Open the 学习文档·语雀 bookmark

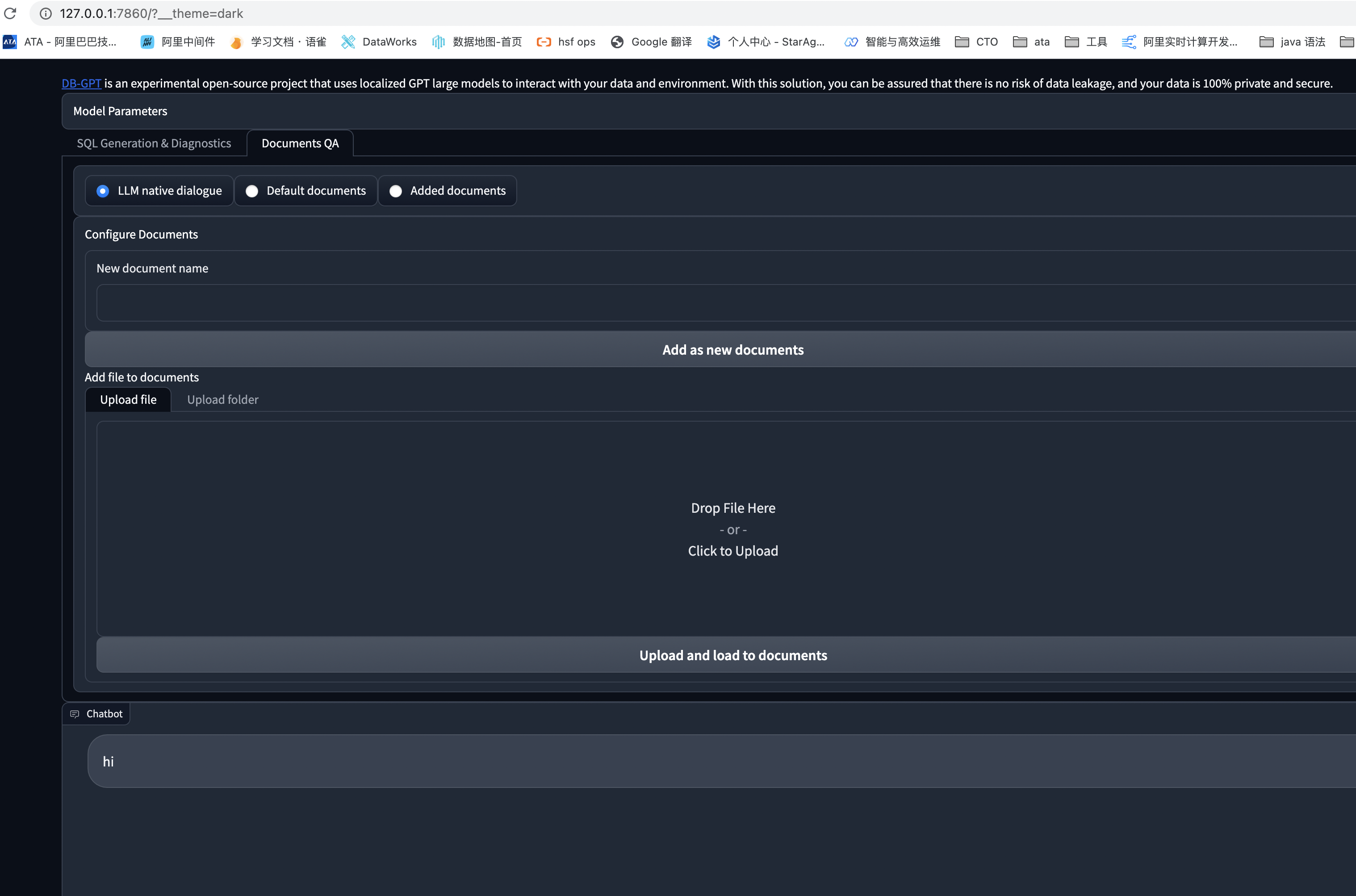[278, 42]
